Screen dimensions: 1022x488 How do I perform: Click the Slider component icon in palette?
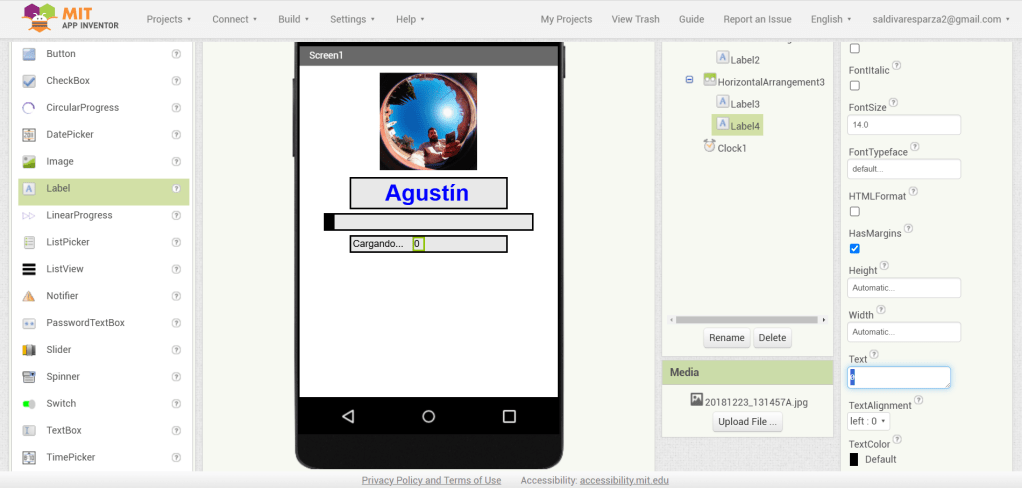[29, 350]
